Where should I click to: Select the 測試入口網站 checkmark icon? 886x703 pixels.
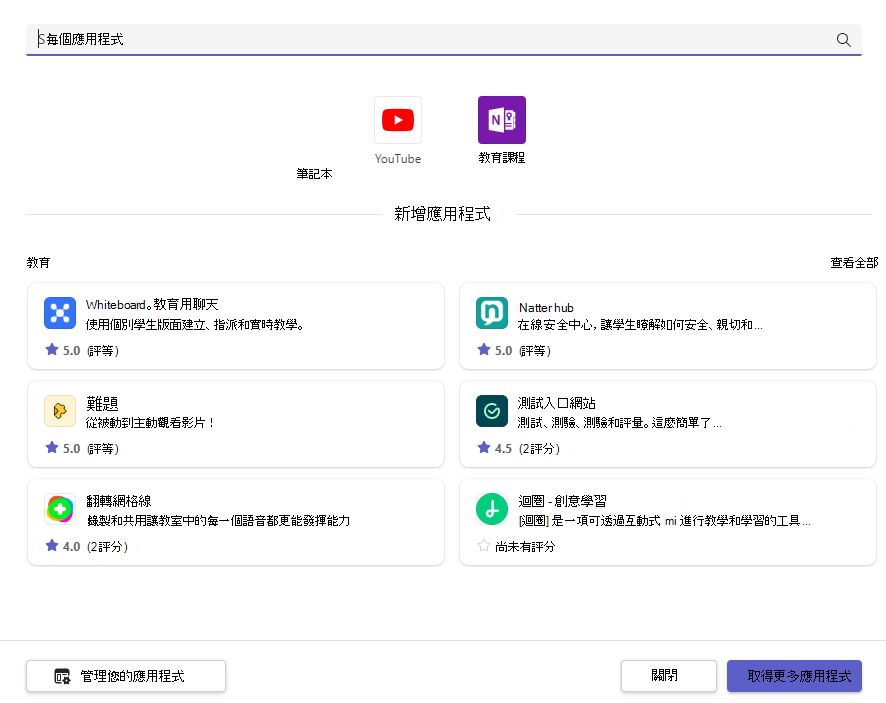point(492,411)
